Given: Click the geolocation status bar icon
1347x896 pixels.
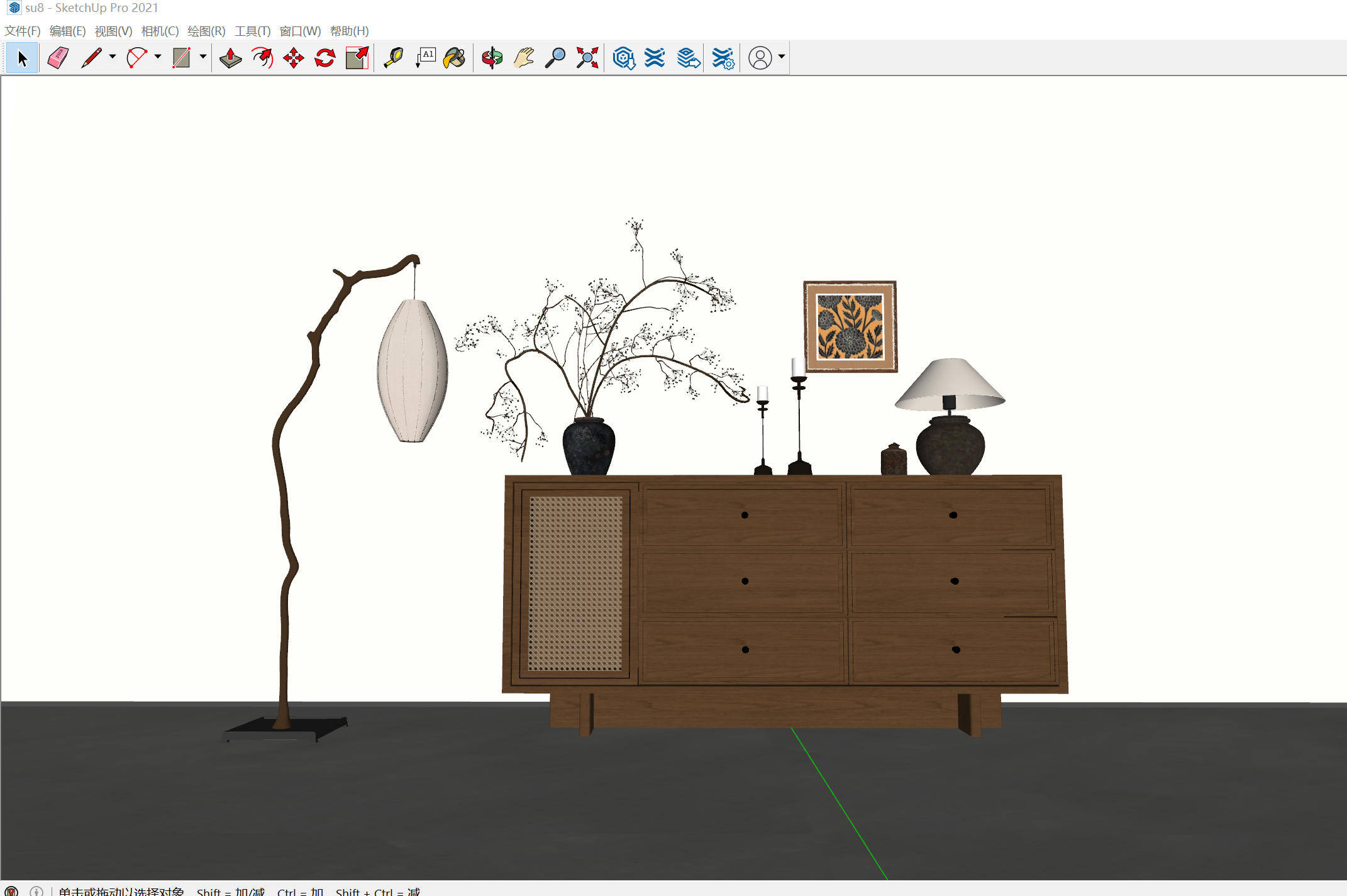Looking at the screenshot, I should pos(11,891).
